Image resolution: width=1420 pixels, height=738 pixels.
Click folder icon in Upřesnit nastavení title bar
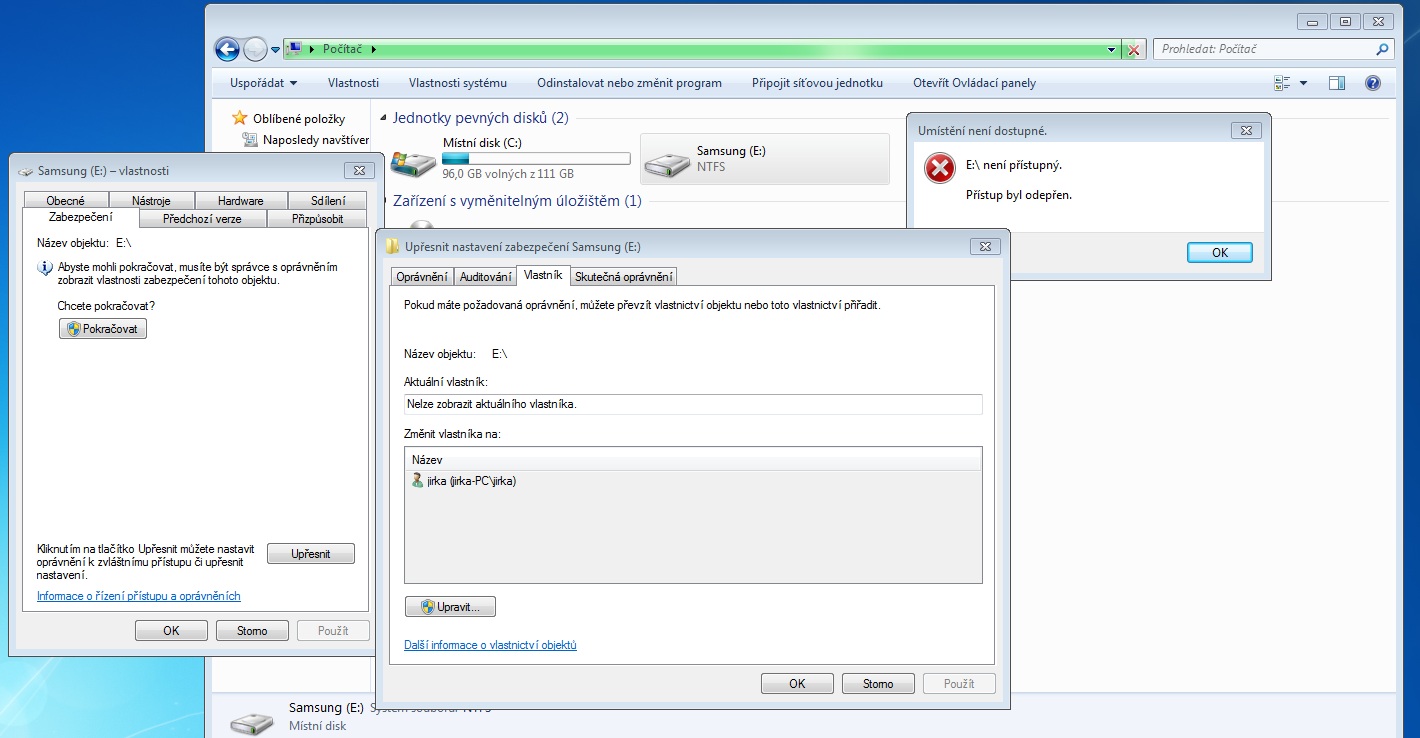[x=393, y=247]
